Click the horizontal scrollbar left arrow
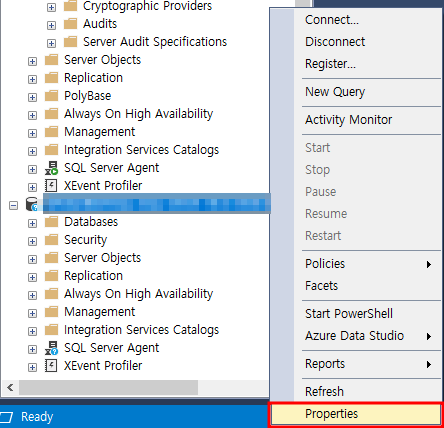 click(10, 387)
